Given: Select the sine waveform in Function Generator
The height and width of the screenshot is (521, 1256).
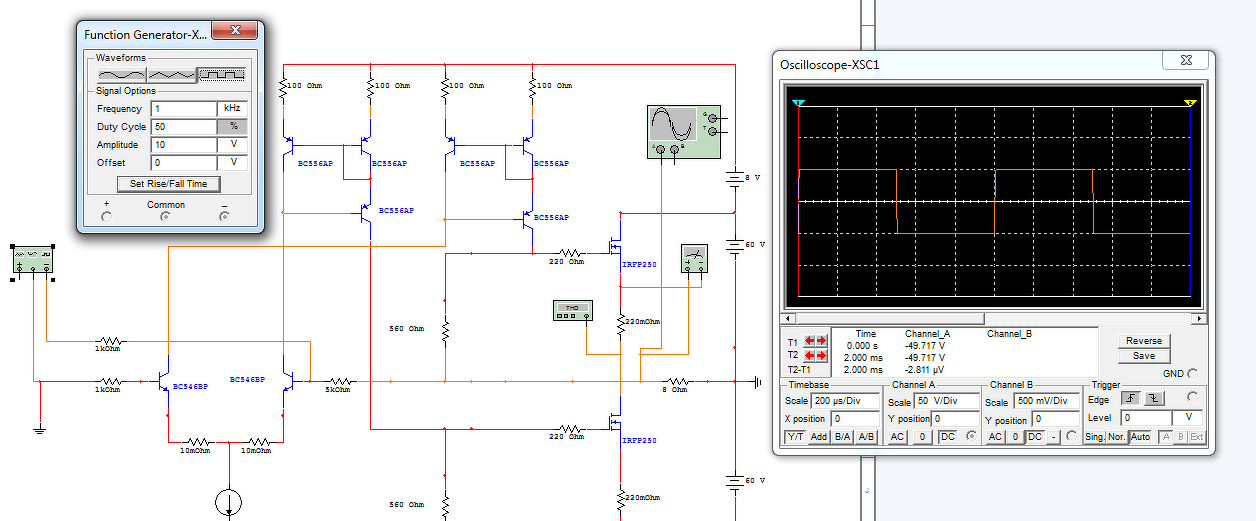Looking at the screenshot, I should click(121, 74).
